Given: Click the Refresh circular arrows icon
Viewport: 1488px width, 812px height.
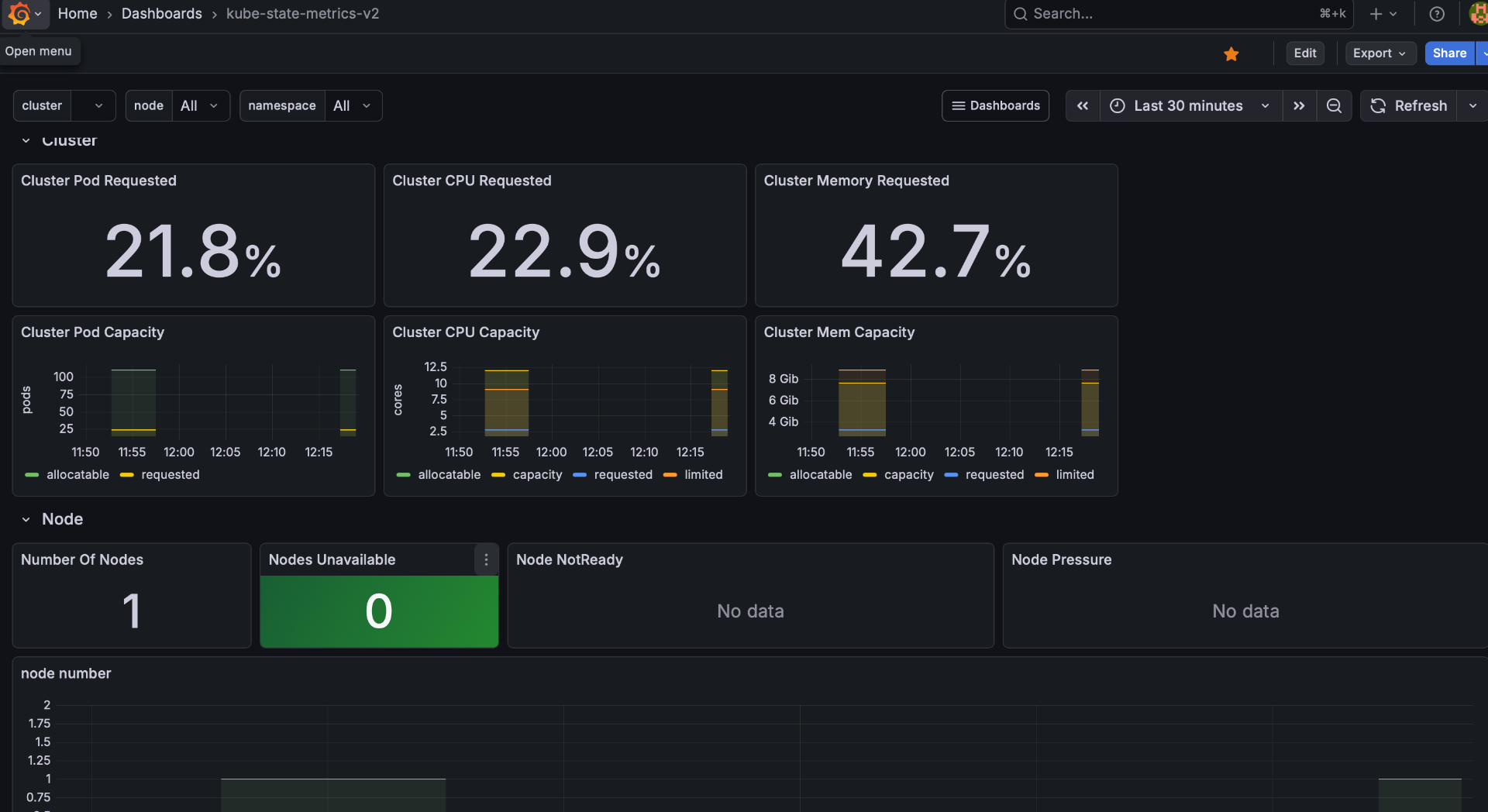Looking at the screenshot, I should (x=1378, y=106).
